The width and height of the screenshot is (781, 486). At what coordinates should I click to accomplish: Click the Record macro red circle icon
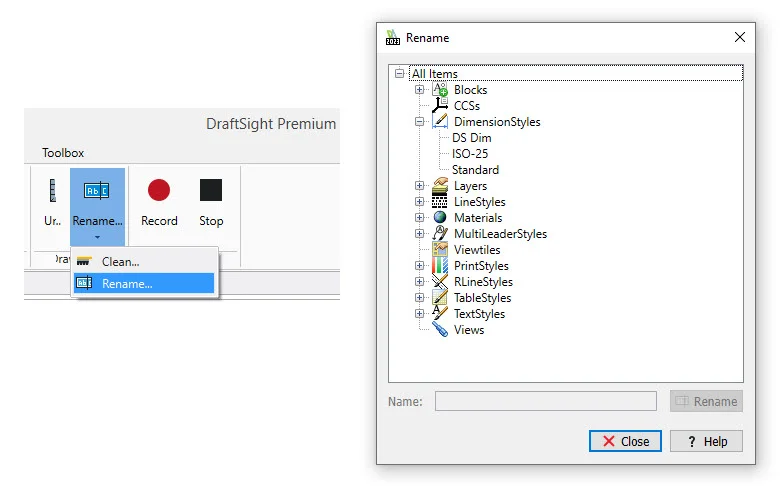159,190
